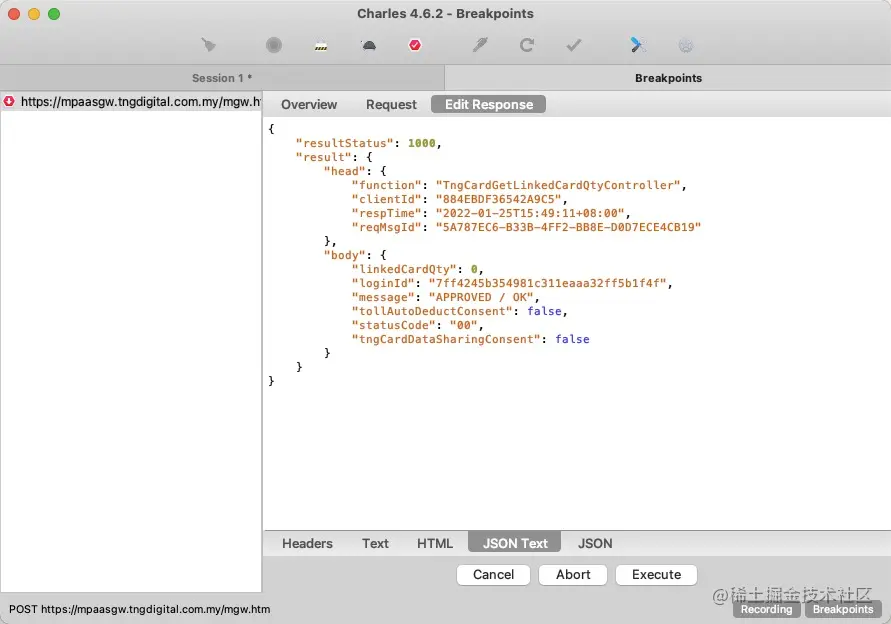Click the Cancel button
The height and width of the screenshot is (624, 891).
point(493,575)
